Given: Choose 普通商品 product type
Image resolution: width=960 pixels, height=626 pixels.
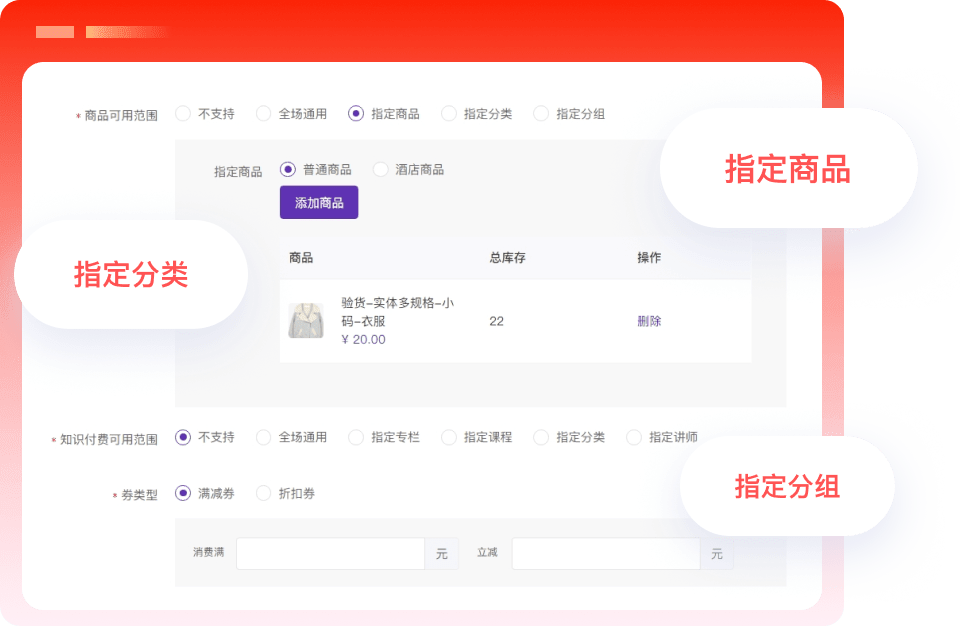Looking at the screenshot, I should (288, 170).
